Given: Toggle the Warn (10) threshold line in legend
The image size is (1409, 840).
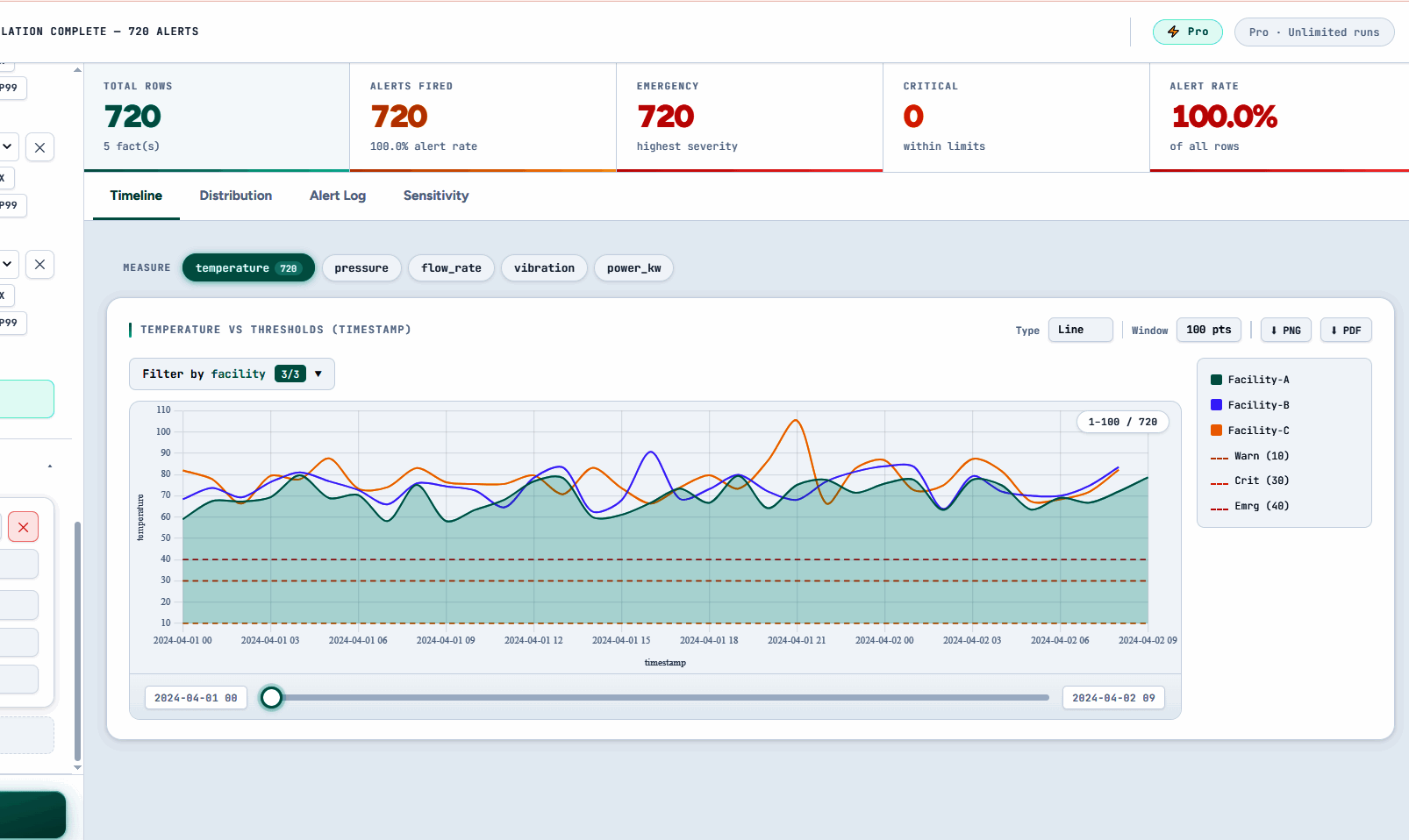Looking at the screenshot, I should tap(1249, 456).
